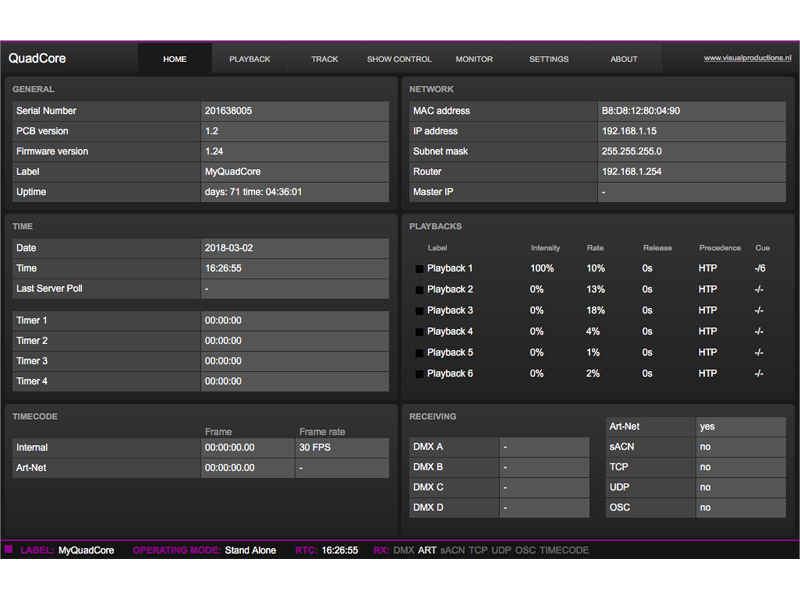Open the Precedence selector for Playback 4
800x600 pixels.
(707, 331)
